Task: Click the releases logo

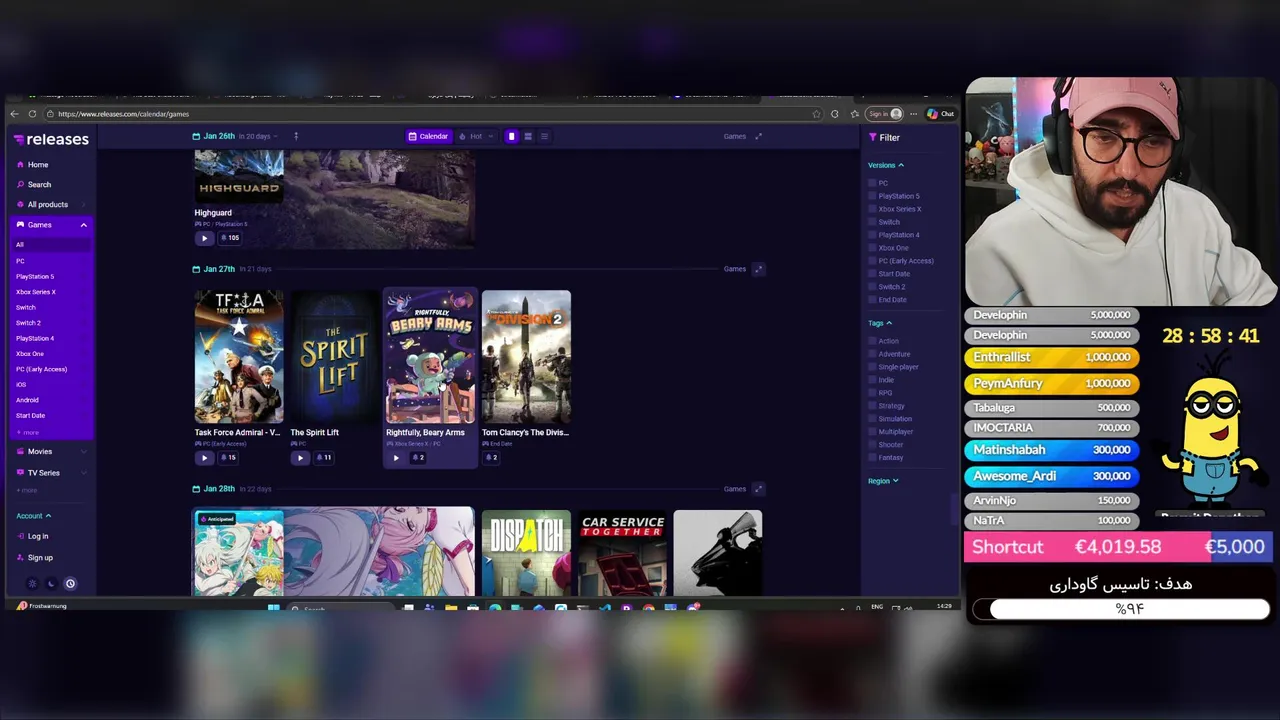Action: 51,139
